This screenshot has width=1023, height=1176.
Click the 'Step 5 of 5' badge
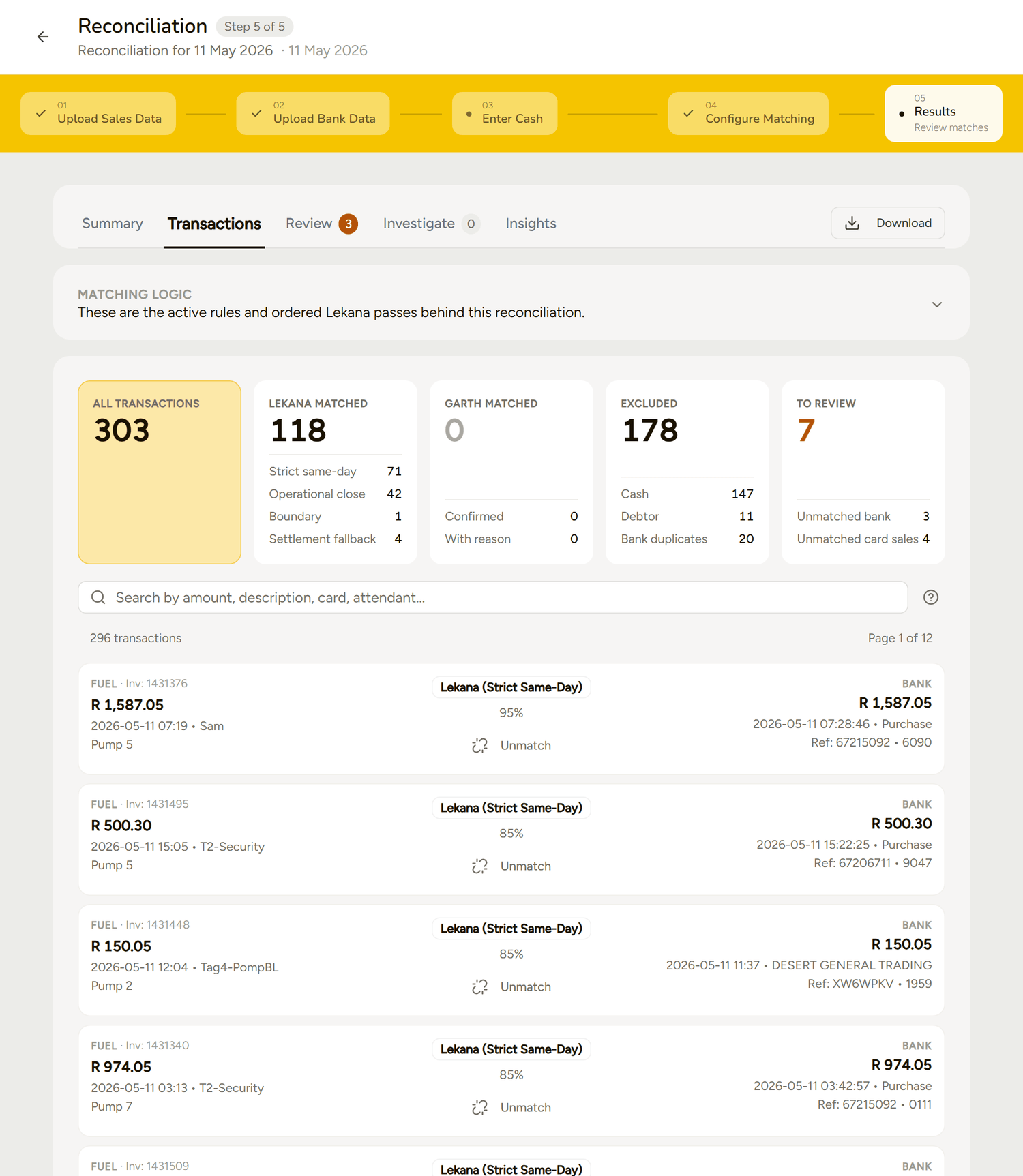(255, 27)
